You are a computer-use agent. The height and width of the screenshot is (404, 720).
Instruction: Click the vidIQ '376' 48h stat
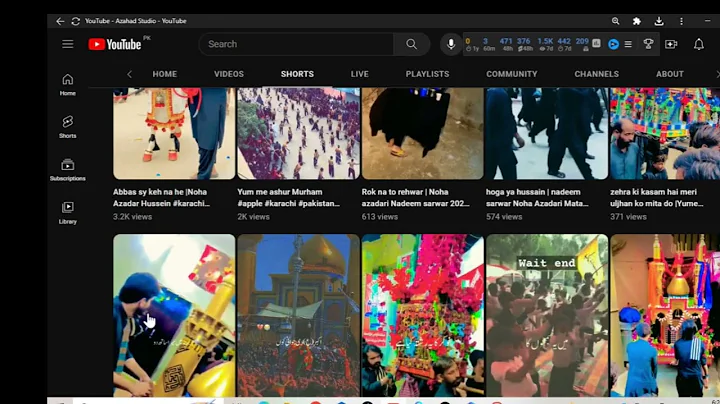coord(524,44)
